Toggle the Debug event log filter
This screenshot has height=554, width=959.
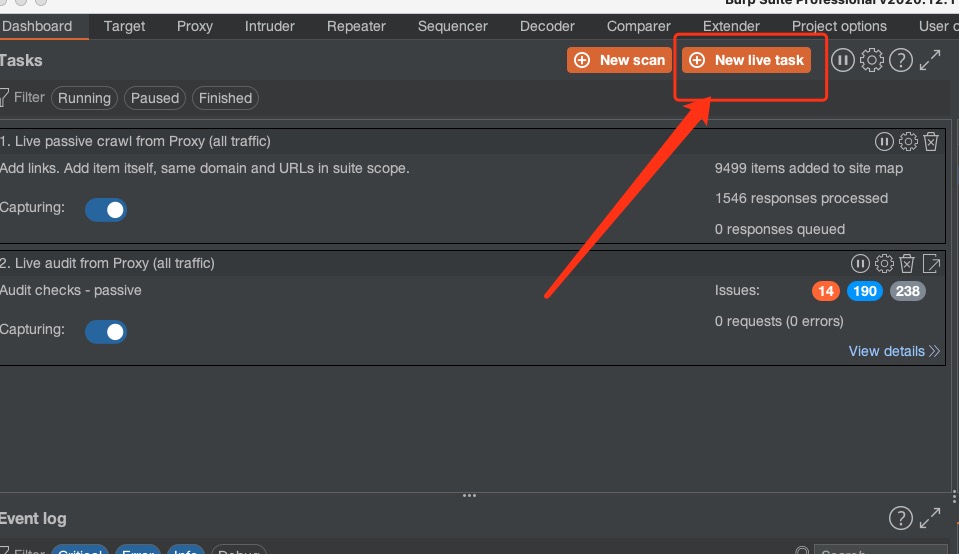point(239,549)
